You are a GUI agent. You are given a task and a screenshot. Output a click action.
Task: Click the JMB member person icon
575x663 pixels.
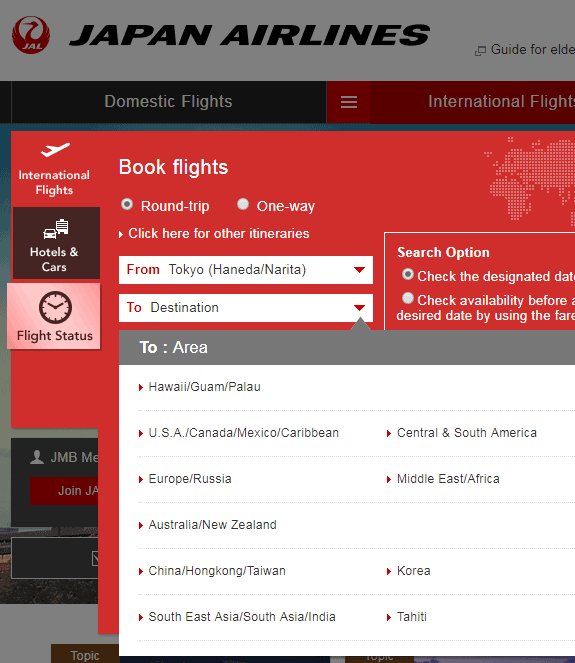coord(37,457)
